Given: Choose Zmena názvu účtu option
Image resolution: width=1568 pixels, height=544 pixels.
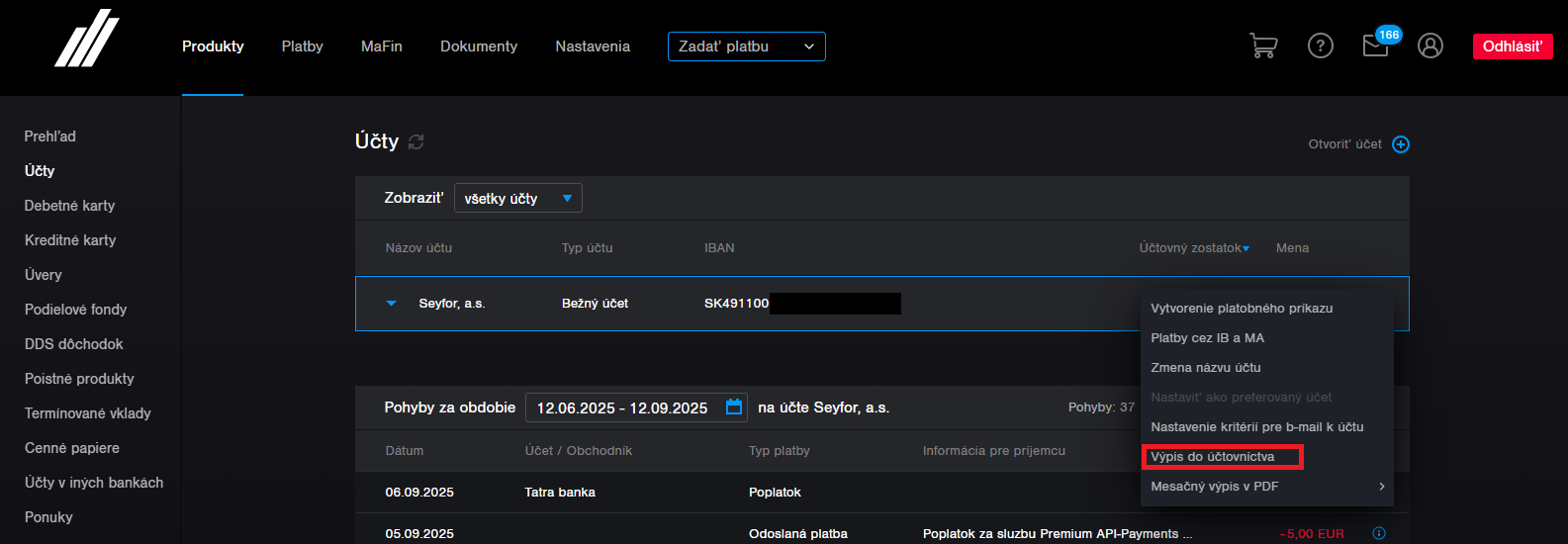Looking at the screenshot, I should pos(1206,368).
